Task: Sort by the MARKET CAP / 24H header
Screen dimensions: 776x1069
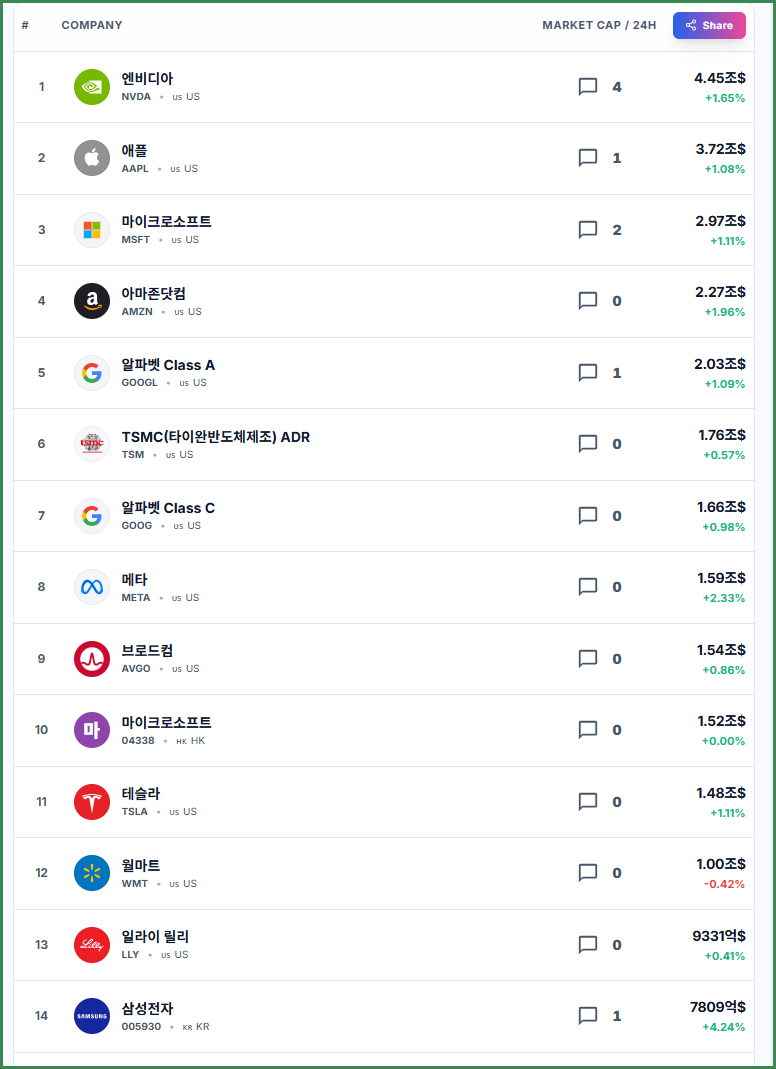Action: click(x=599, y=25)
